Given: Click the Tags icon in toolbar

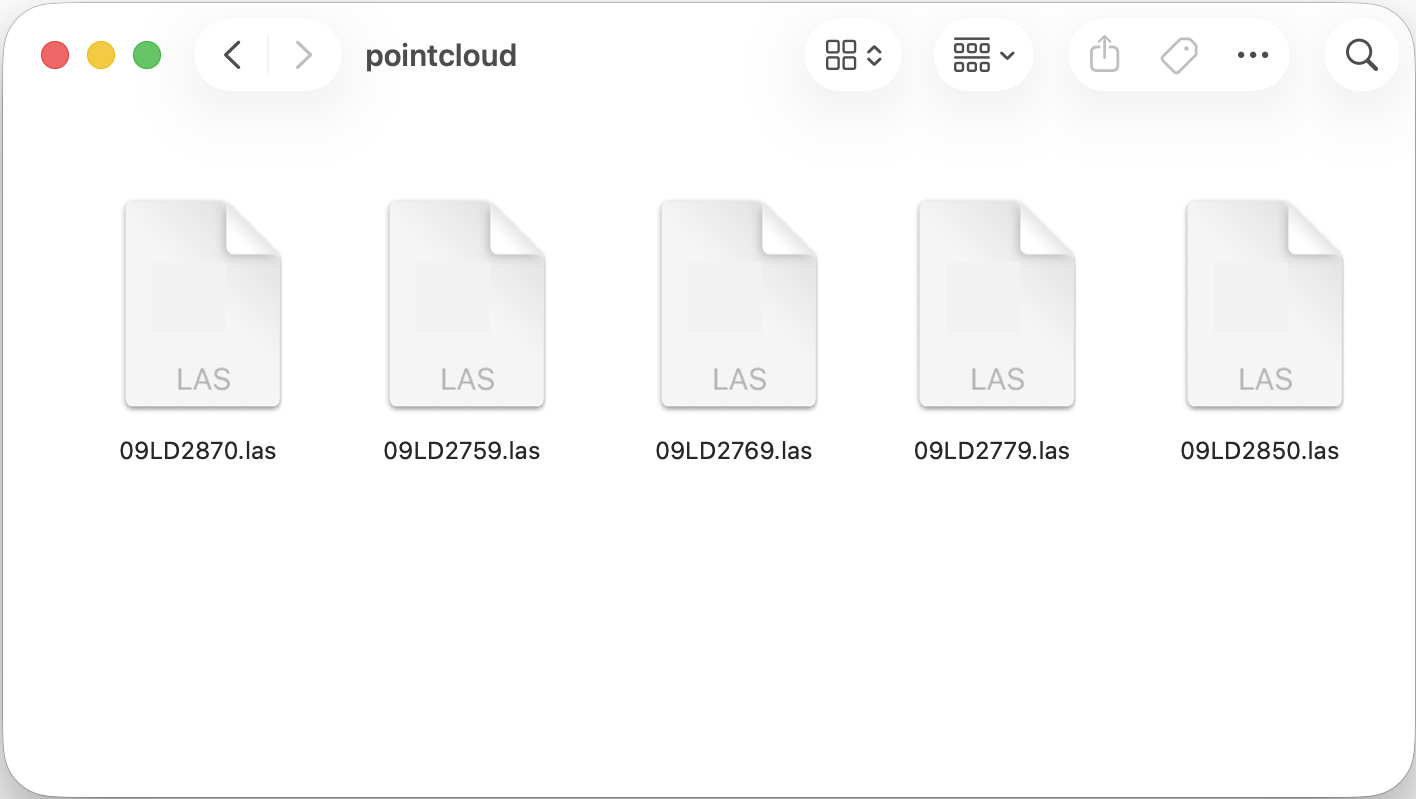Looking at the screenshot, I should 1179,55.
